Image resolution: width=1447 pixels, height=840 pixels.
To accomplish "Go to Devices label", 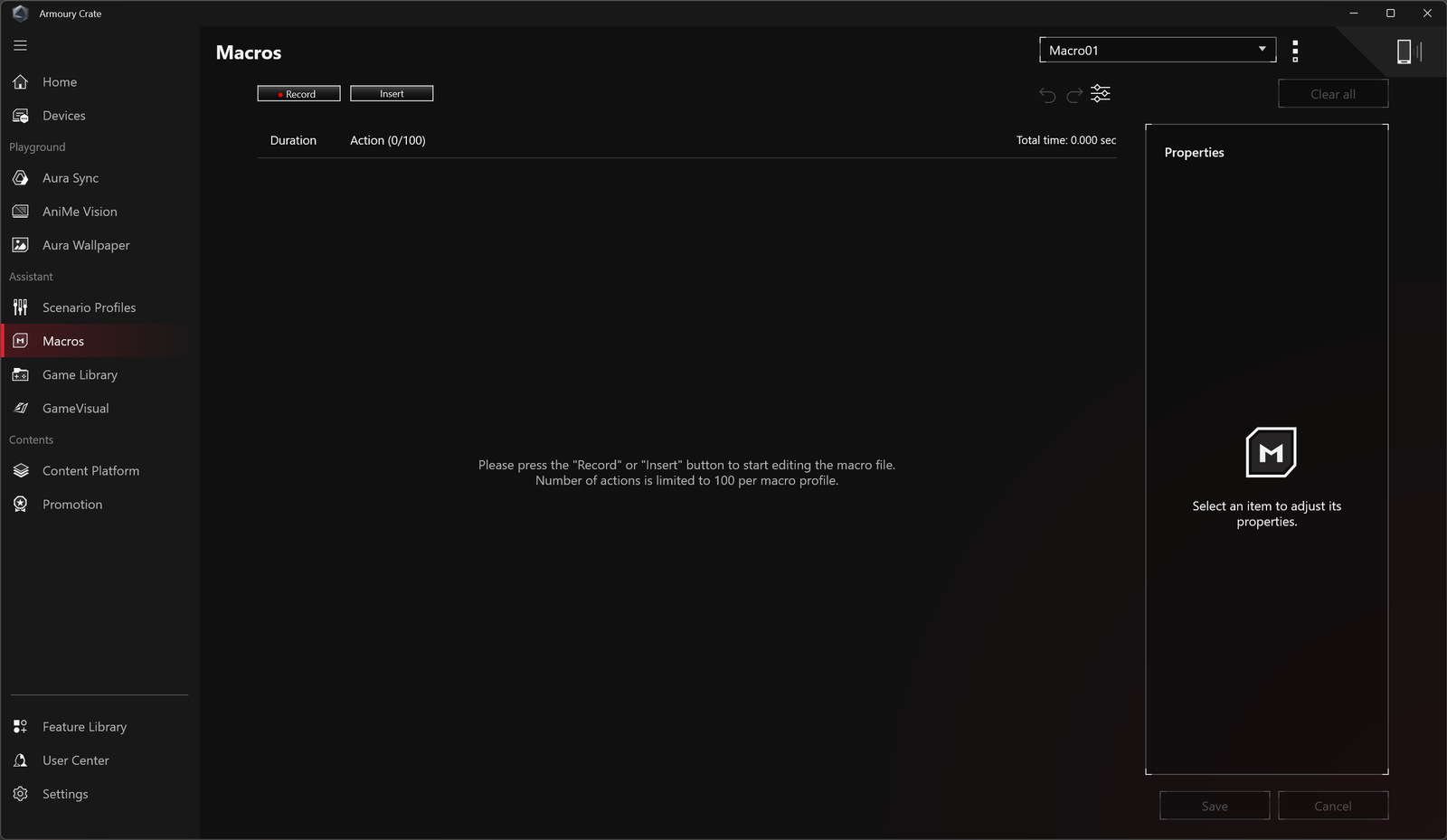I will [x=64, y=116].
